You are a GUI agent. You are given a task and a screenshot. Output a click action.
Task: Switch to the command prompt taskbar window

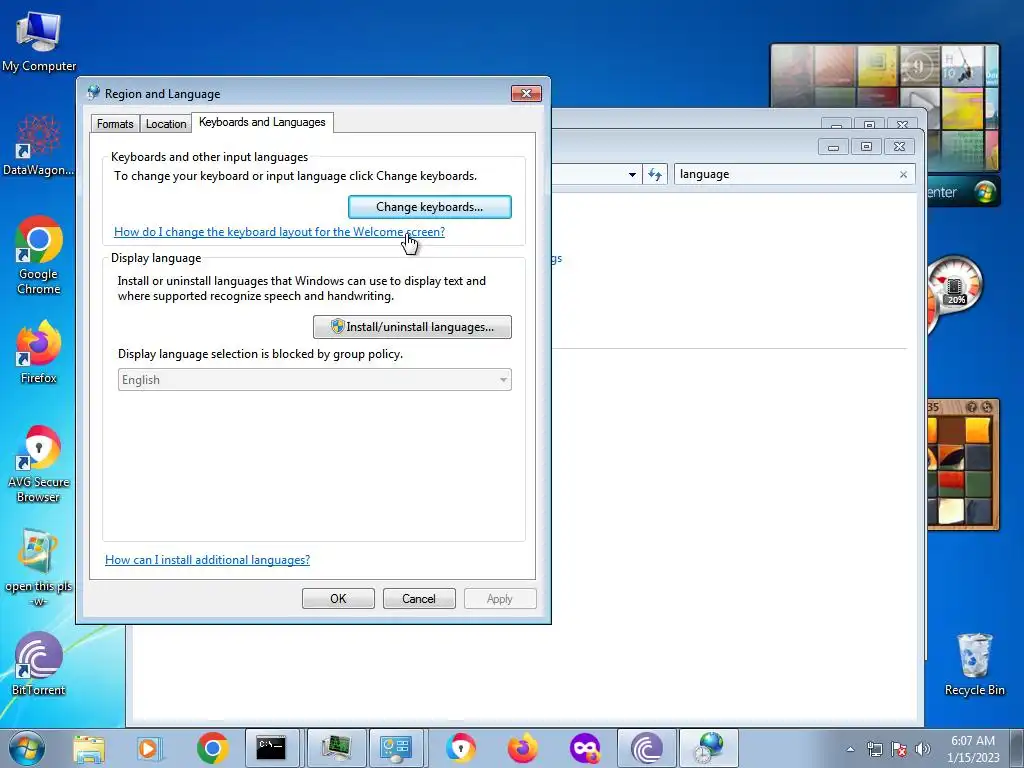(272, 748)
